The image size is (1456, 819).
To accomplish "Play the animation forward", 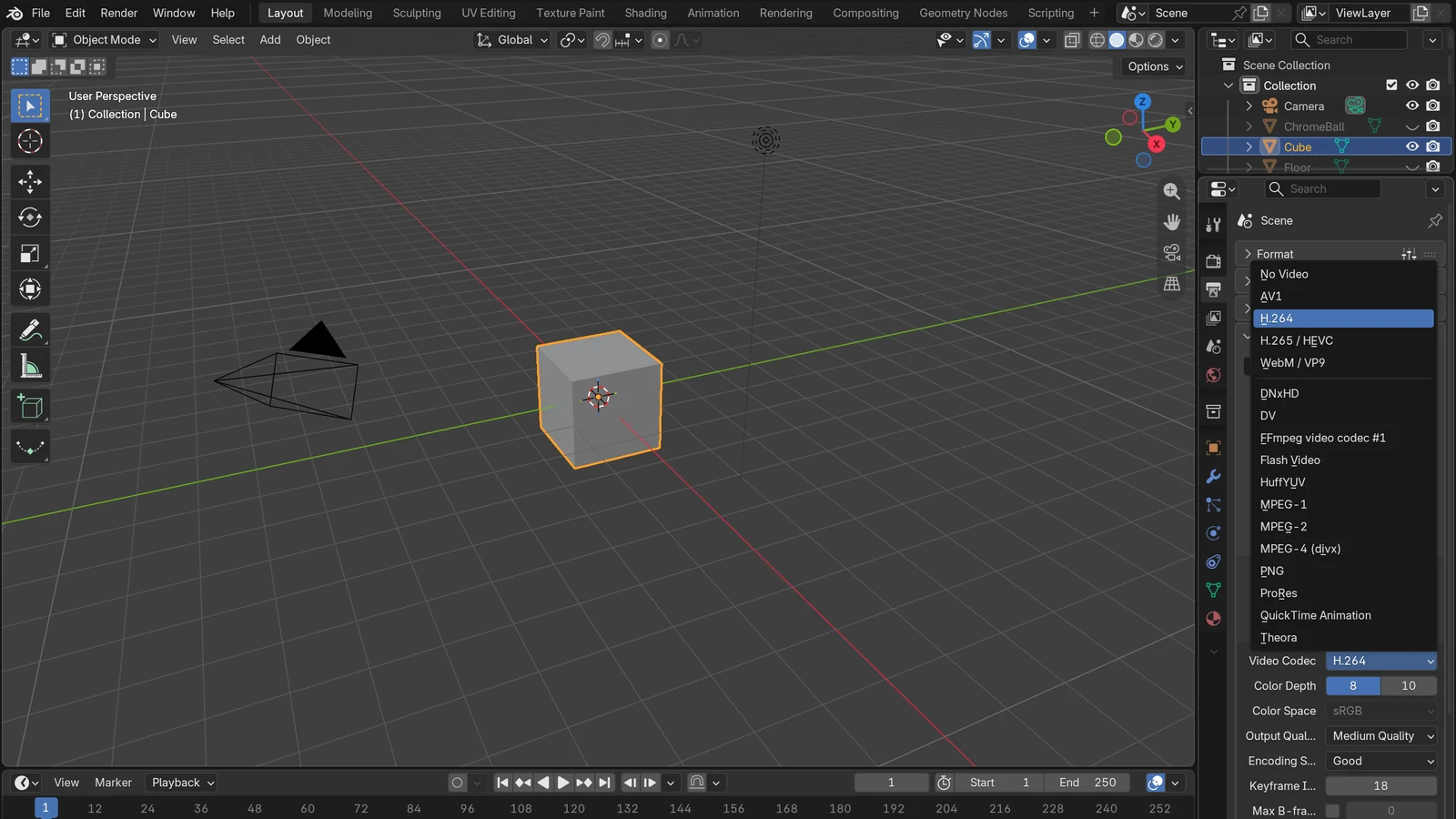I will pos(563,783).
